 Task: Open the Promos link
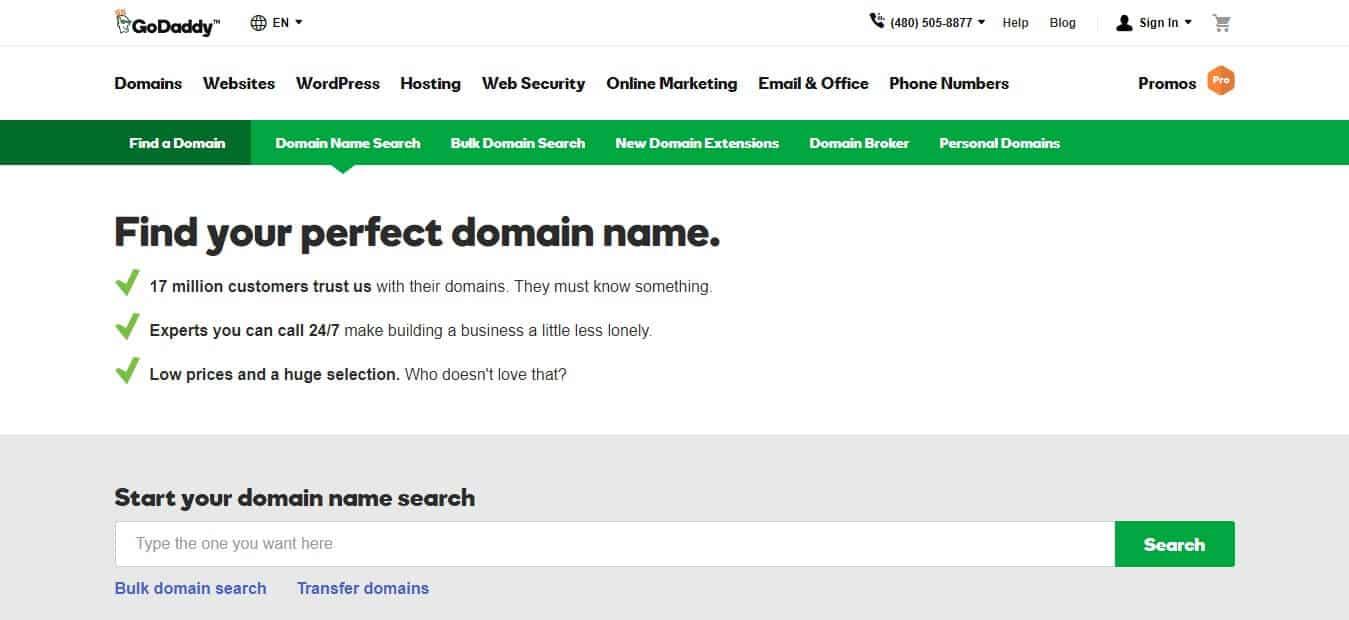1167,84
